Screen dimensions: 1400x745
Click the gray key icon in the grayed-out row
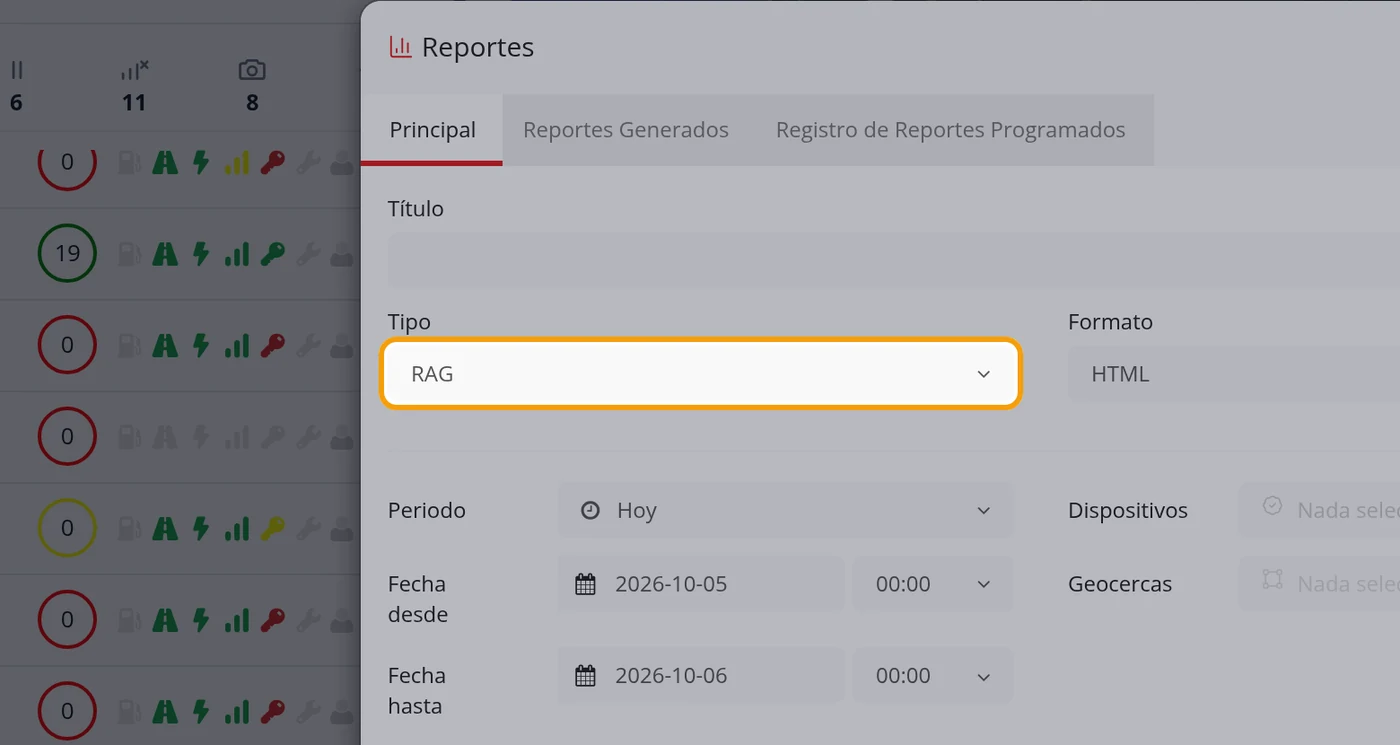[x=272, y=436]
